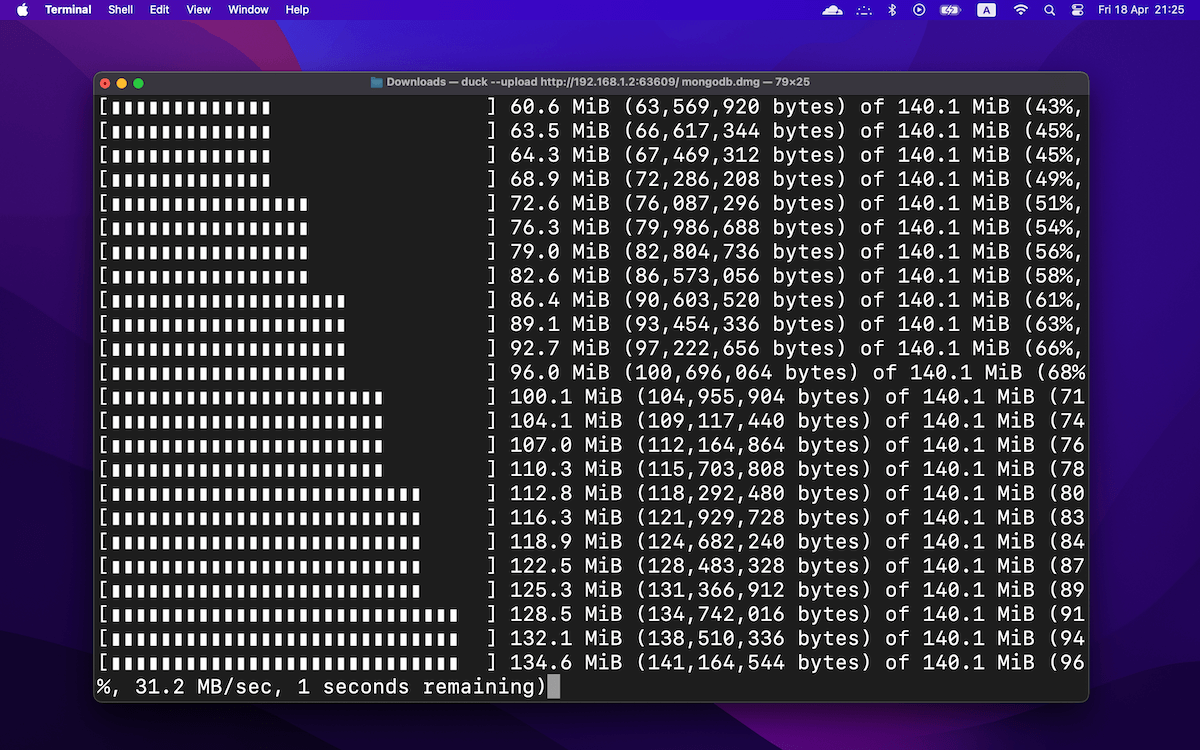Open the Help menu
Viewport: 1200px width, 750px height.
click(x=297, y=10)
